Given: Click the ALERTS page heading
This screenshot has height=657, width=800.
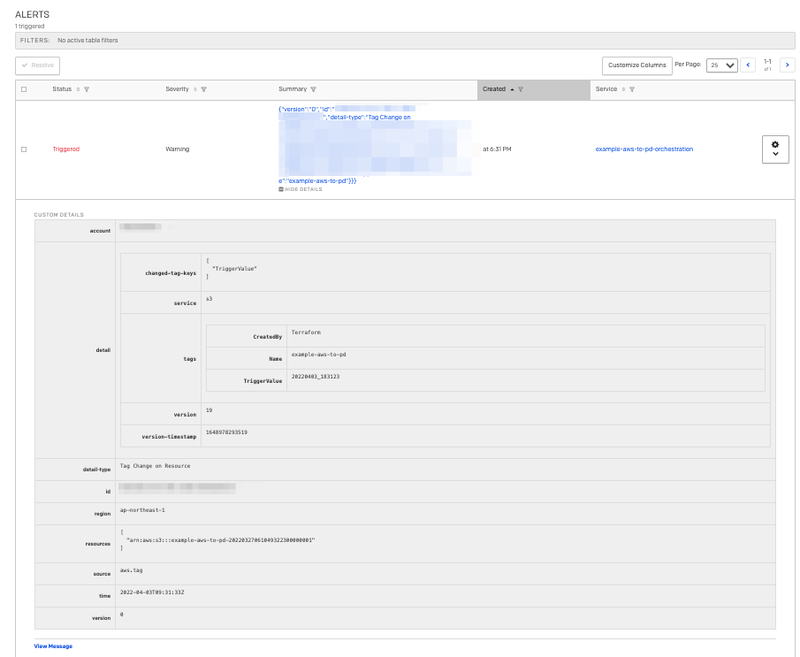Looking at the screenshot, I should pos(32,14).
